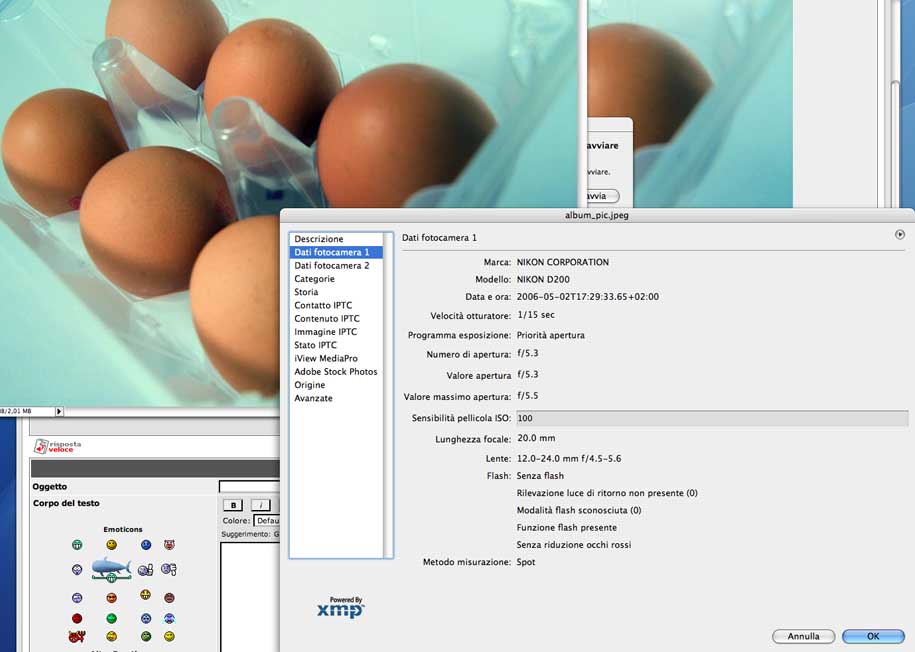Open the panel options arrow menu
The image size is (915, 652).
tap(899, 235)
